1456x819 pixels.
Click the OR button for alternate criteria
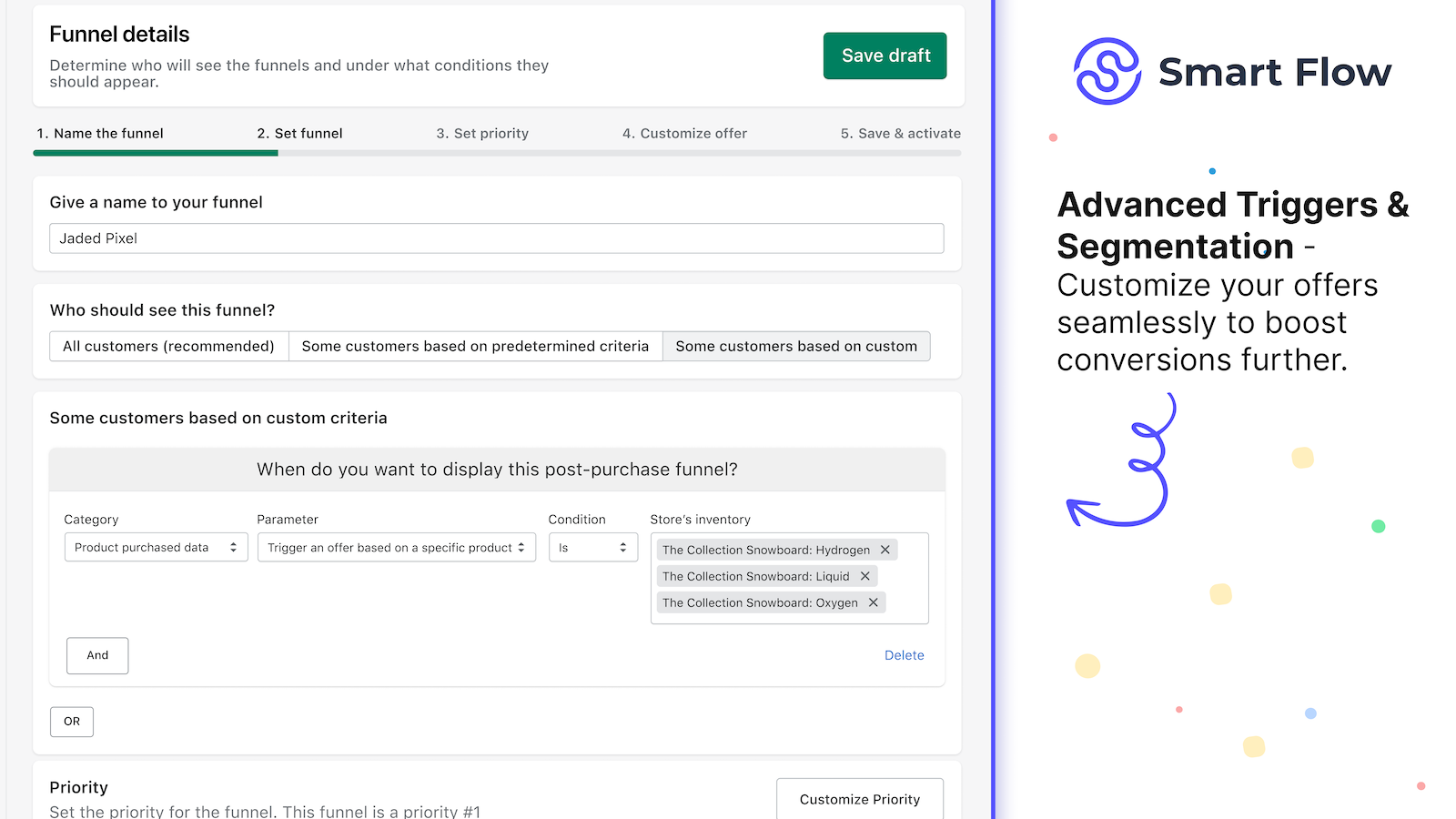71,721
